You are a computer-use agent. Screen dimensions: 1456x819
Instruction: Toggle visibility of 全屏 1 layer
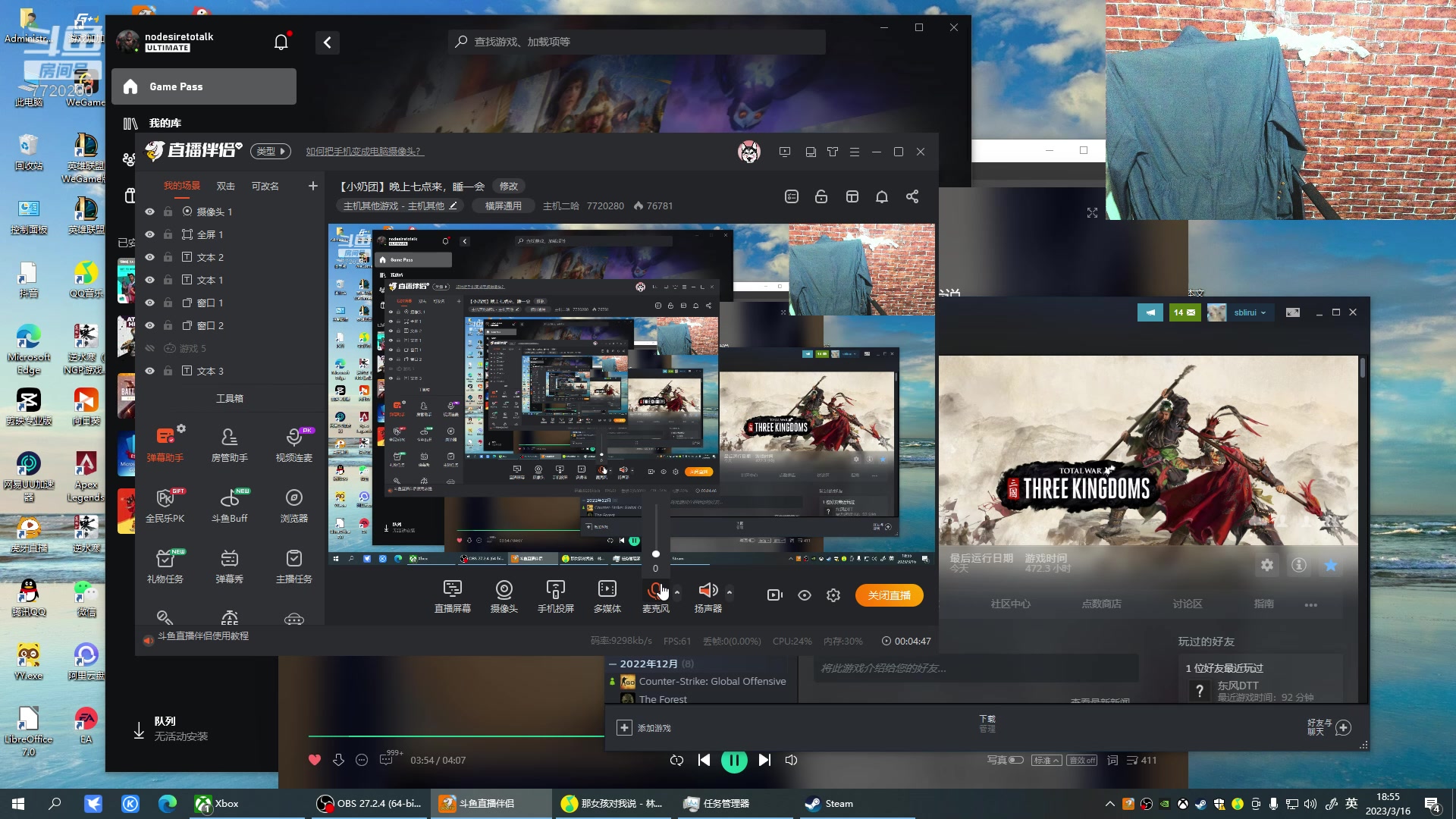tap(149, 234)
